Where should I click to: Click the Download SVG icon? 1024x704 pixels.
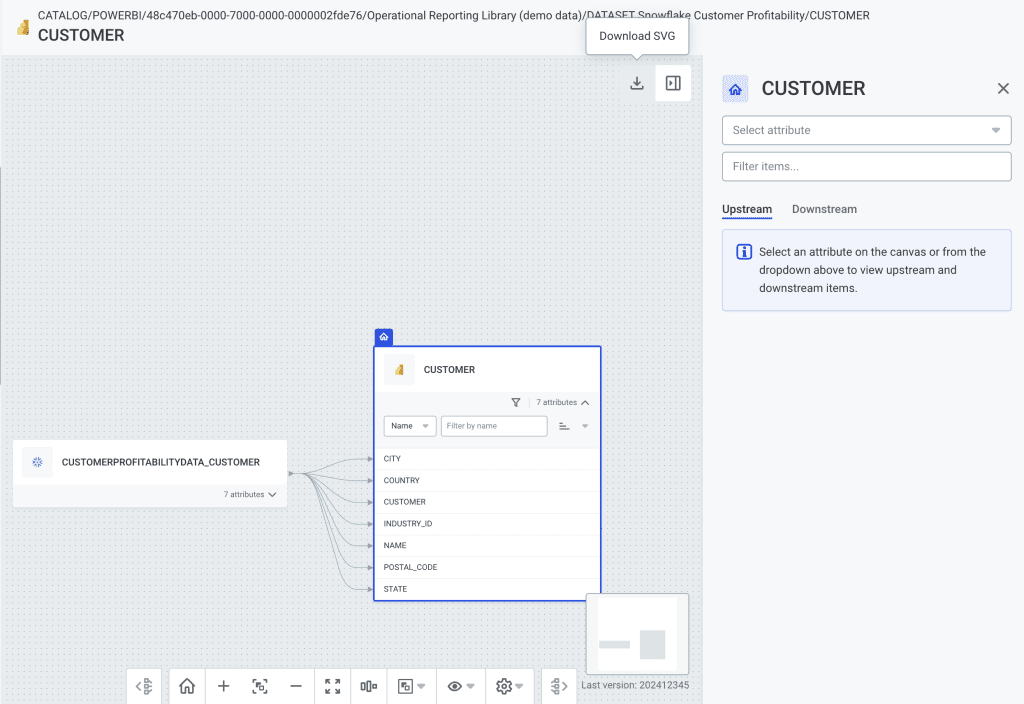click(637, 83)
